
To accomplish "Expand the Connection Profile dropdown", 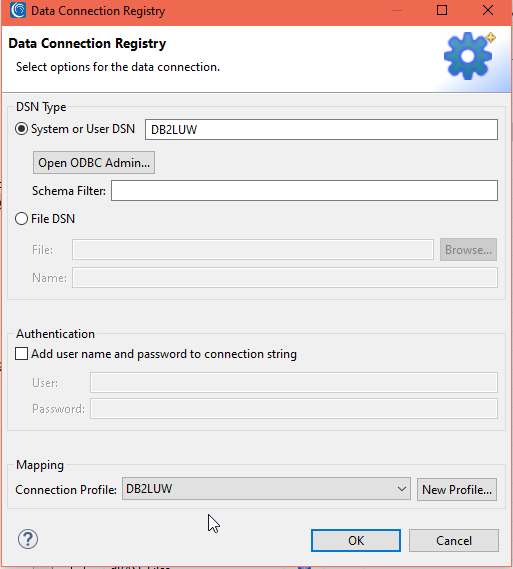I will point(266,489).
